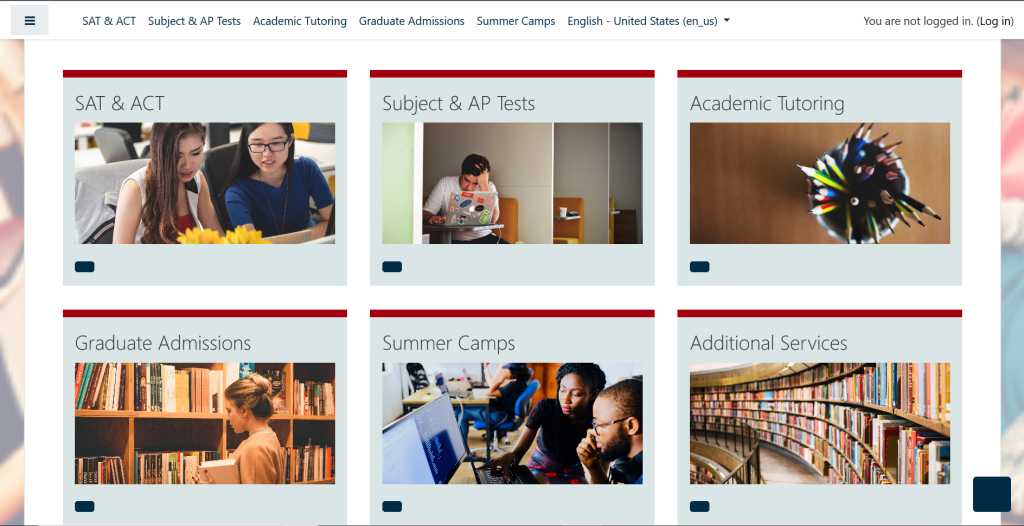Viewport: 1024px width, 526px height.
Task: Click the Additional Services card heading
Action: (x=769, y=343)
